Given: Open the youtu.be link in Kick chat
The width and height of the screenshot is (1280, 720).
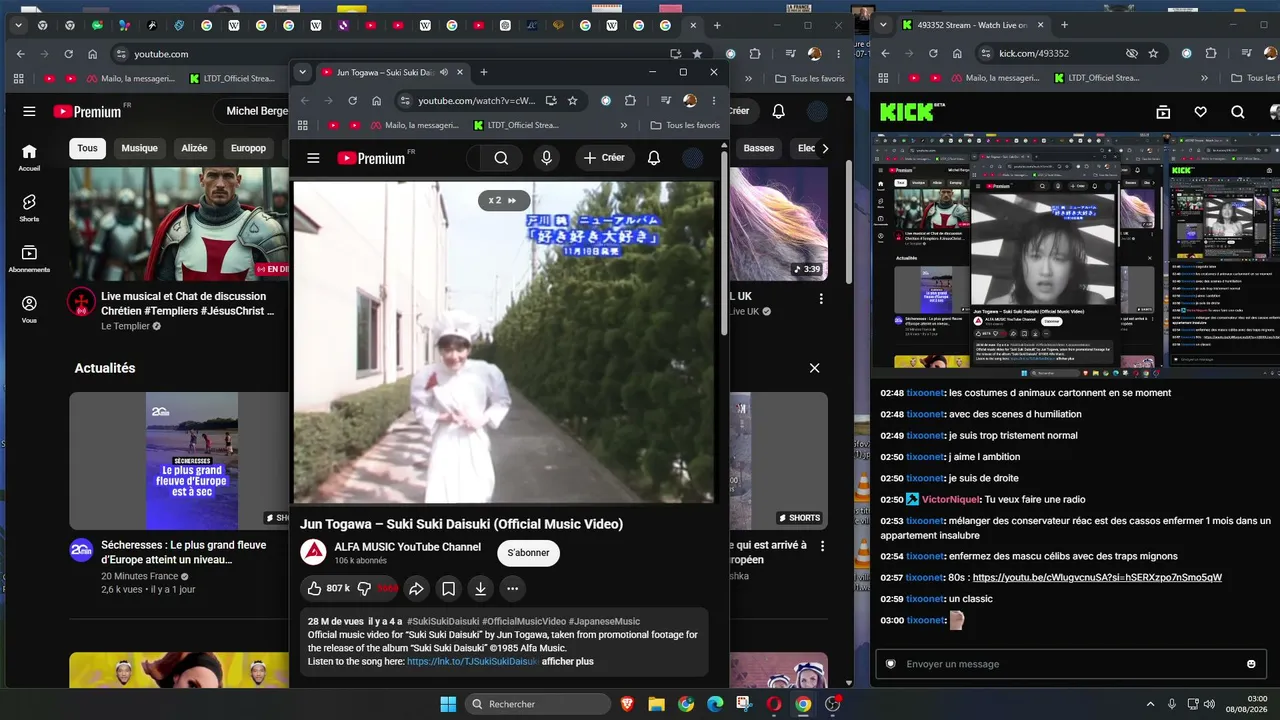Looking at the screenshot, I should (x=1097, y=577).
